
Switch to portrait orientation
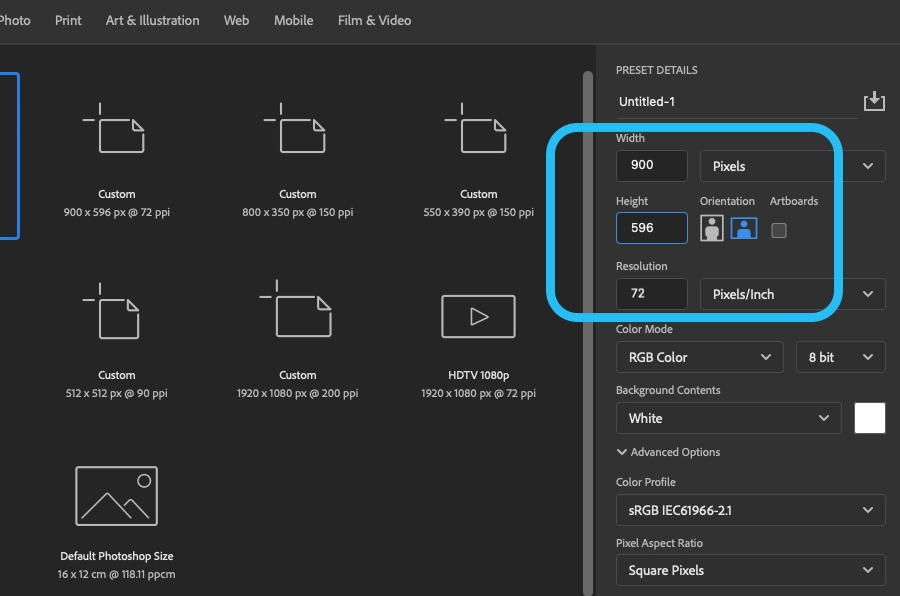click(711, 229)
